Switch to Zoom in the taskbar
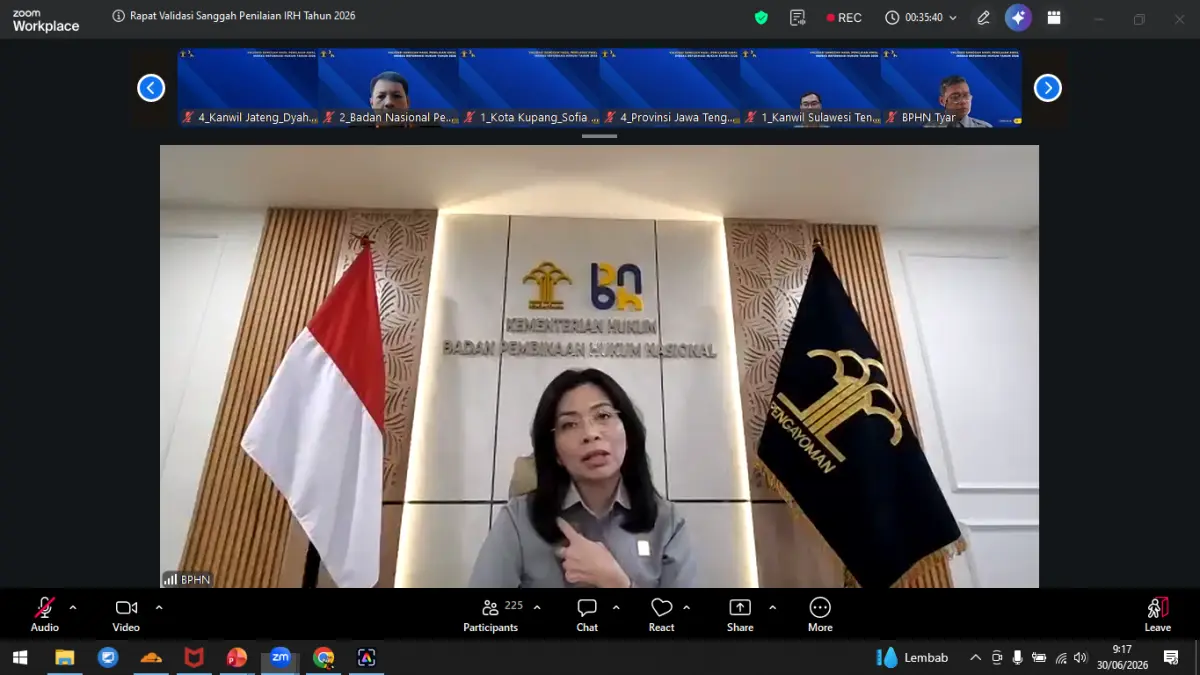The image size is (1200, 675). coord(280,657)
